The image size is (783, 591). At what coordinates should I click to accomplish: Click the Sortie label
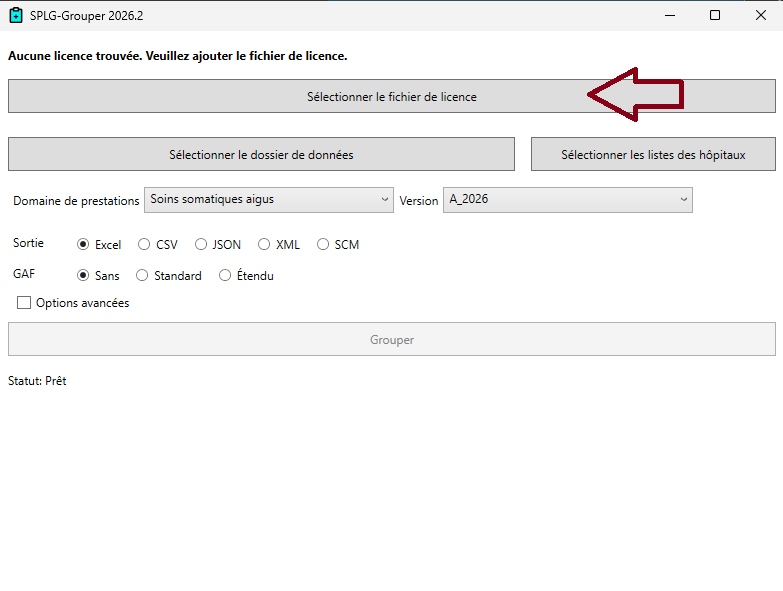coord(28,243)
